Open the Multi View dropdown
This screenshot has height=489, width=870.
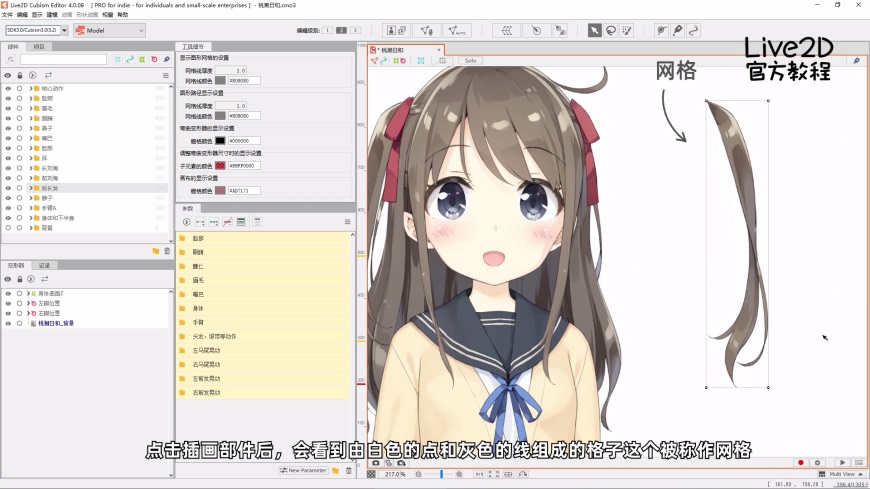(841, 474)
